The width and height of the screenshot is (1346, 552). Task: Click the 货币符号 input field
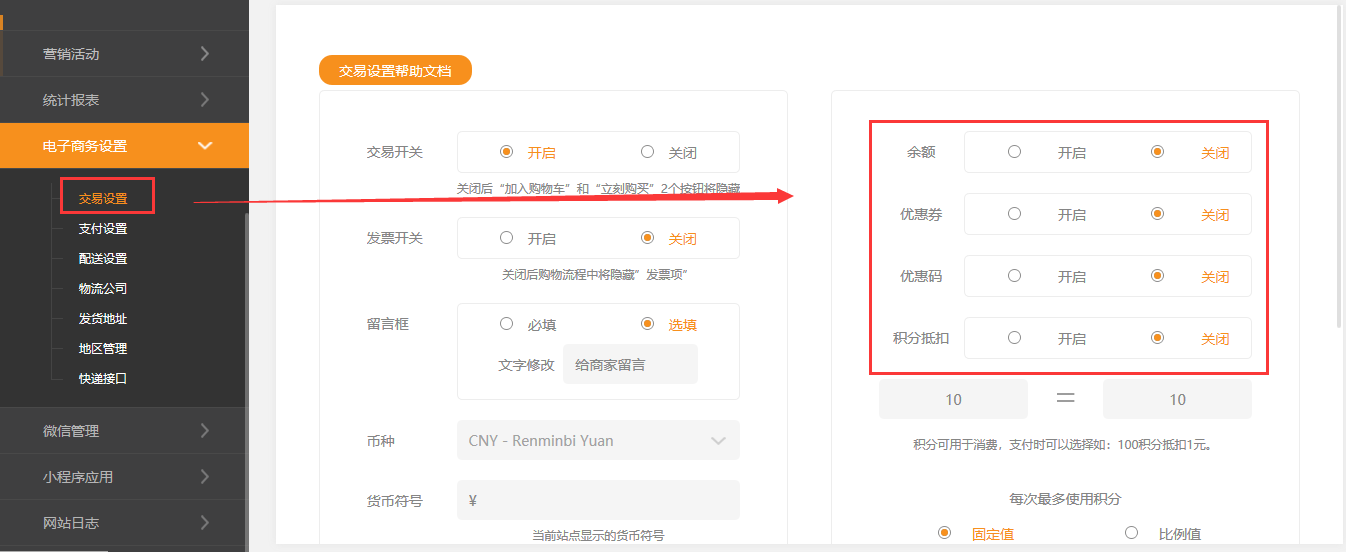(598, 500)
